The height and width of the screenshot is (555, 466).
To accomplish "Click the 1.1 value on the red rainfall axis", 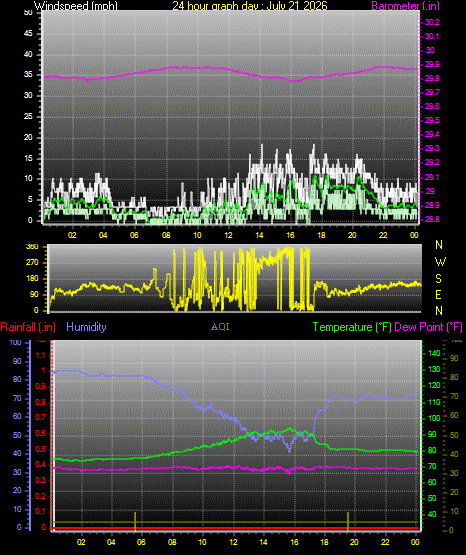I will coord(41,355).
